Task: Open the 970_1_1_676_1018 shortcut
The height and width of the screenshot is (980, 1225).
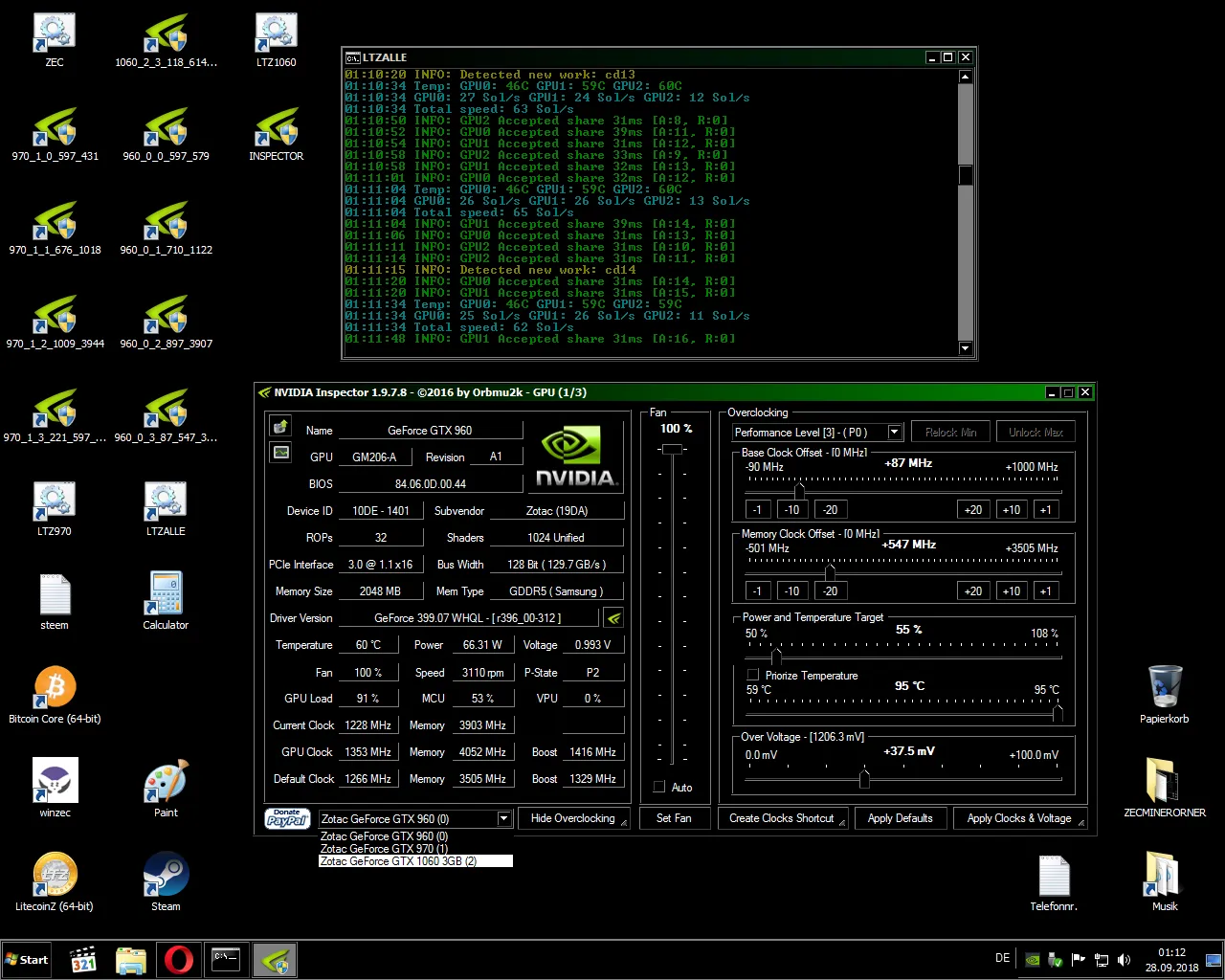Action: pos(55,229)
